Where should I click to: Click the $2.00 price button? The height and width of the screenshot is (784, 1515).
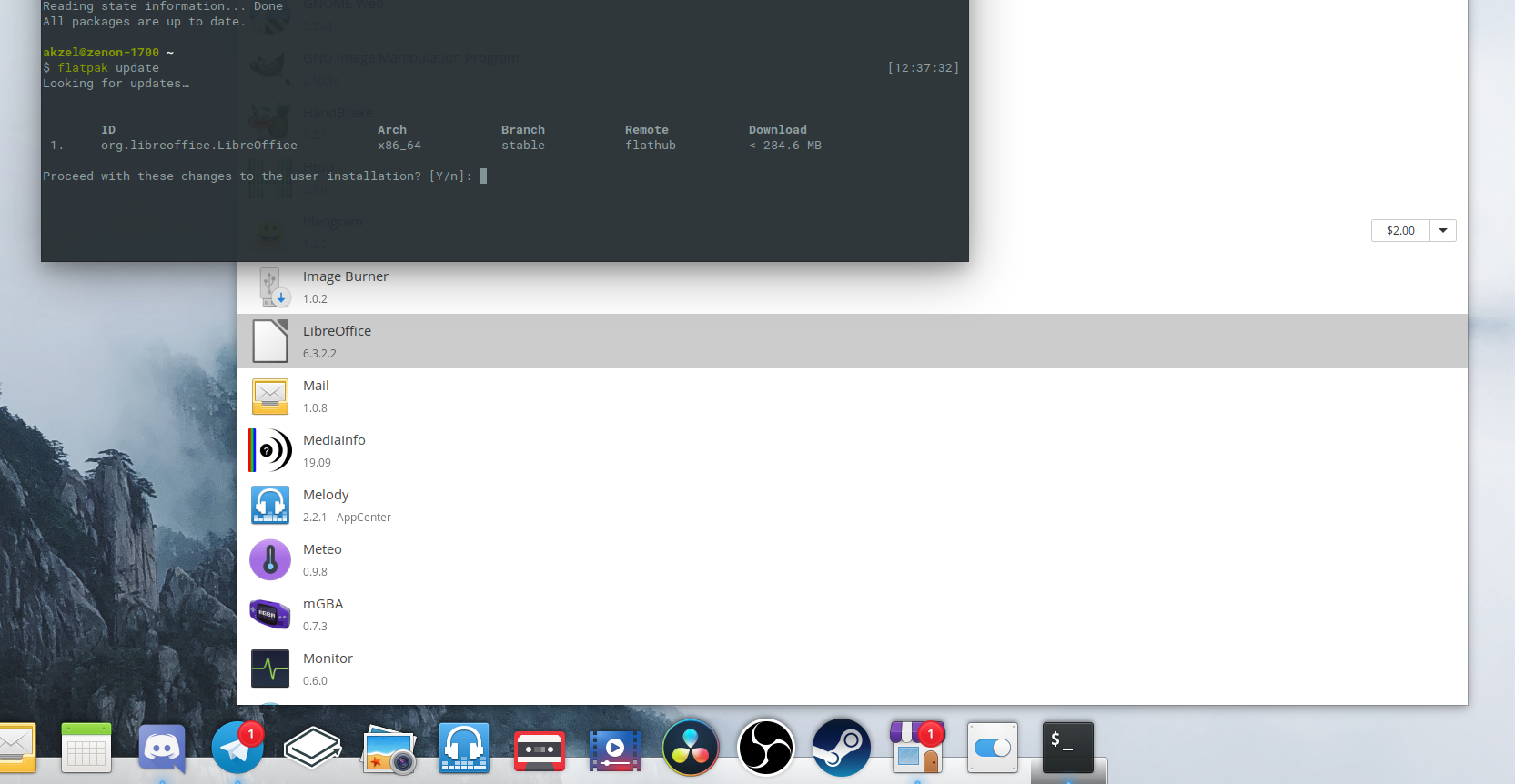[x=1400, y=231]
